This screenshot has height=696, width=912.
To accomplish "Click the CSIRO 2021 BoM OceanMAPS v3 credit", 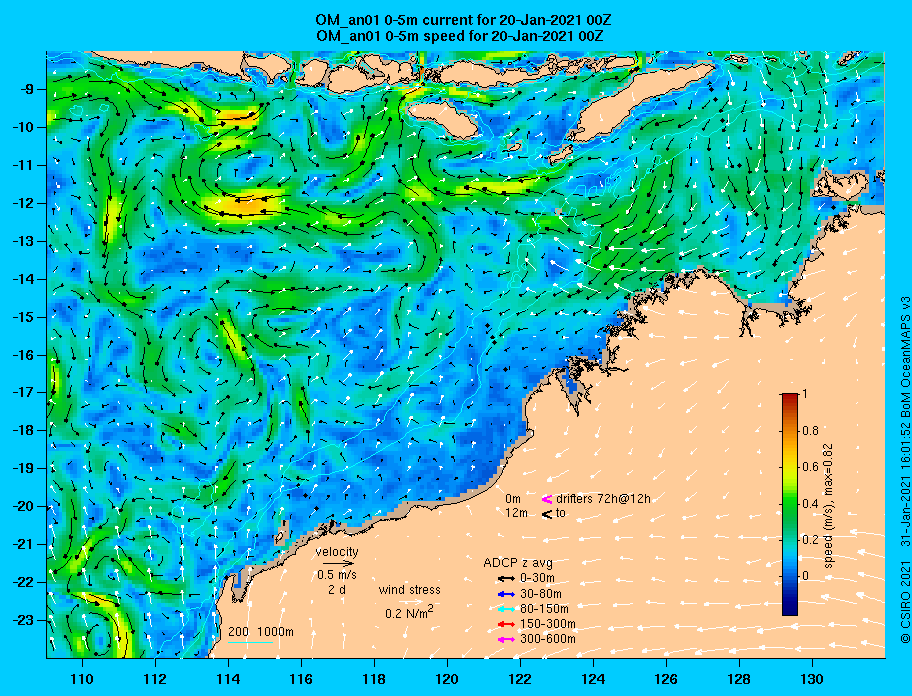I will click(x=905, y=469).
